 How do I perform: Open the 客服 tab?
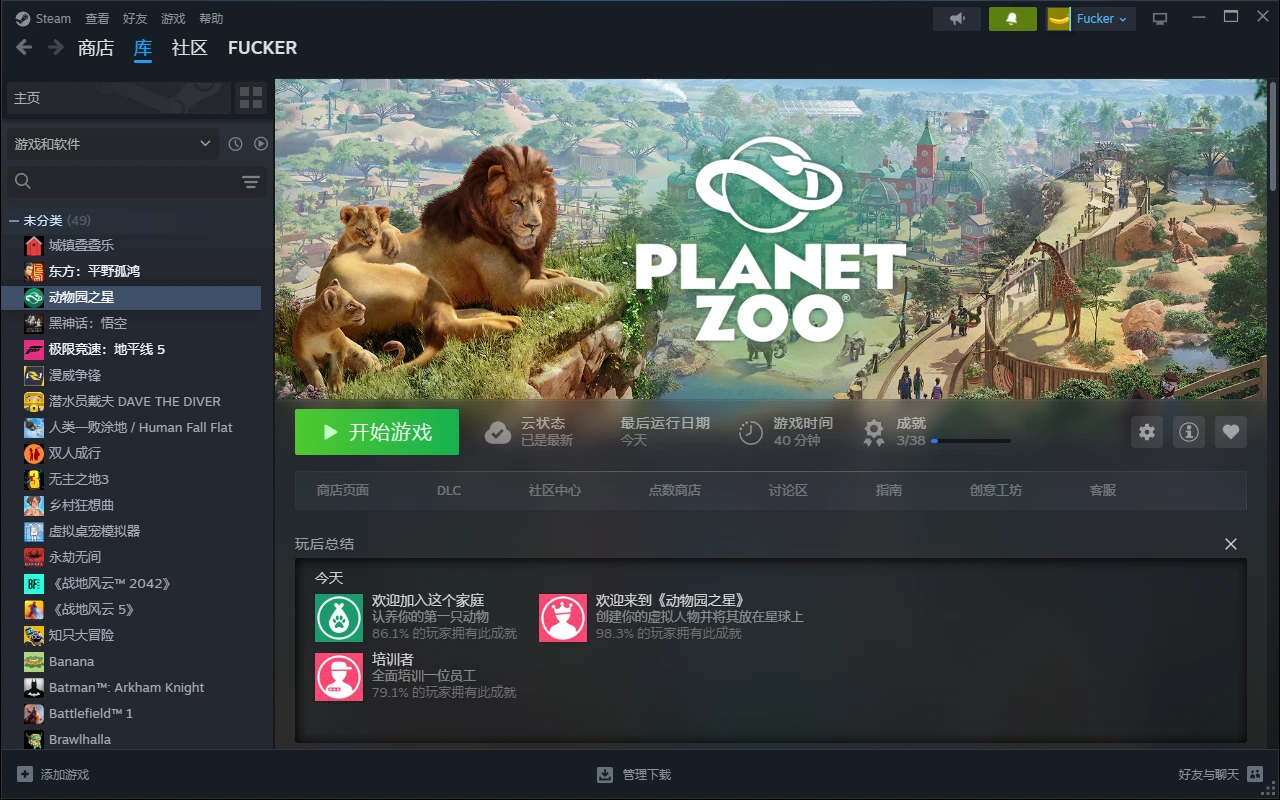(x=1103, y=490)
